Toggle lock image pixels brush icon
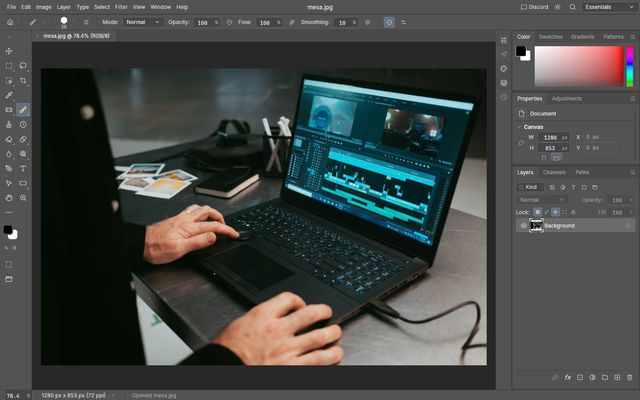This screenshot has height=400, width=640. tap(547, 212)
